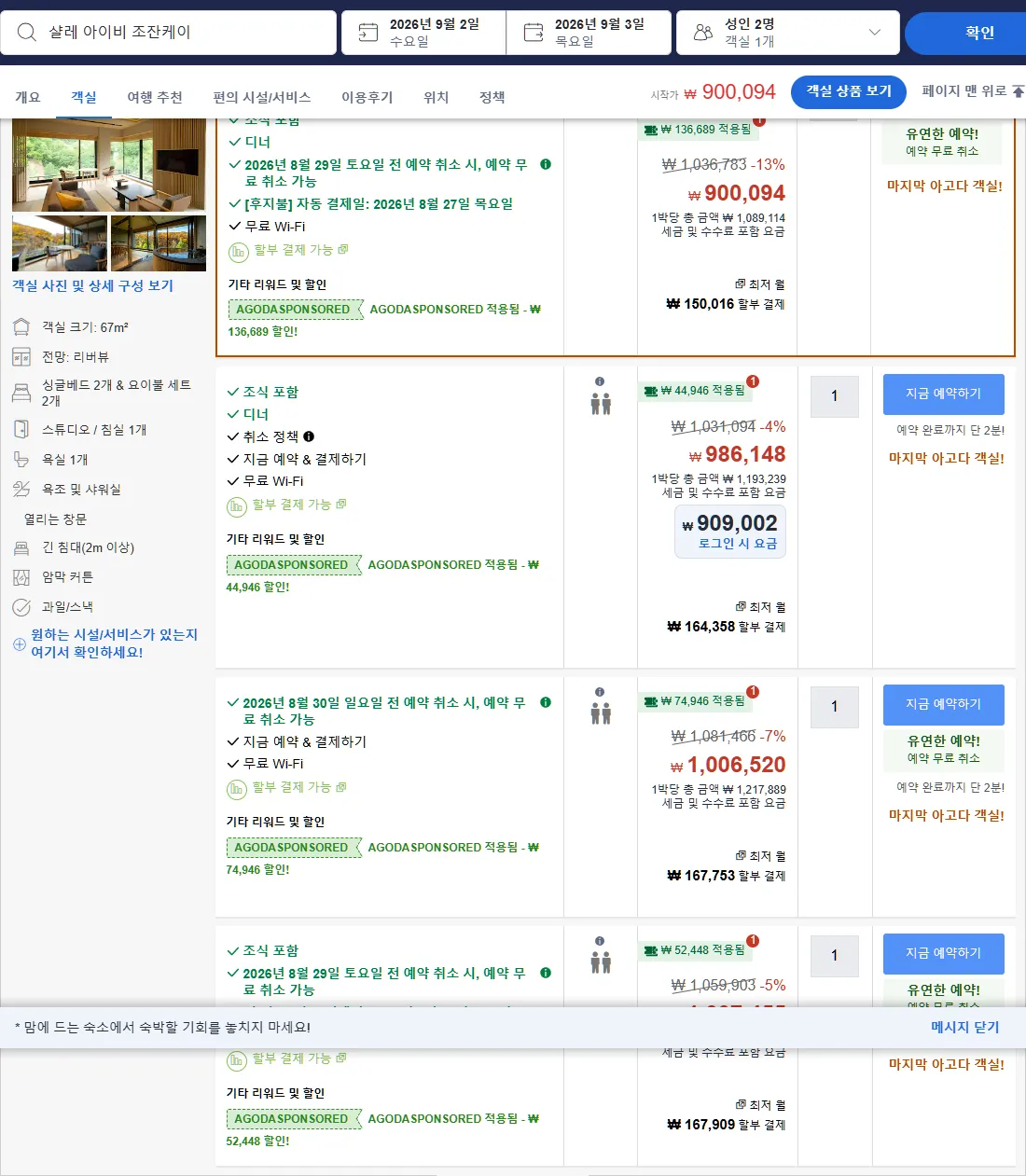The width and height of the screenshot is (1026, 1176).
Task: Click the ₩52,448 적용됨 coupon badge
Action: pyautogui.click(x=695, y=950)
